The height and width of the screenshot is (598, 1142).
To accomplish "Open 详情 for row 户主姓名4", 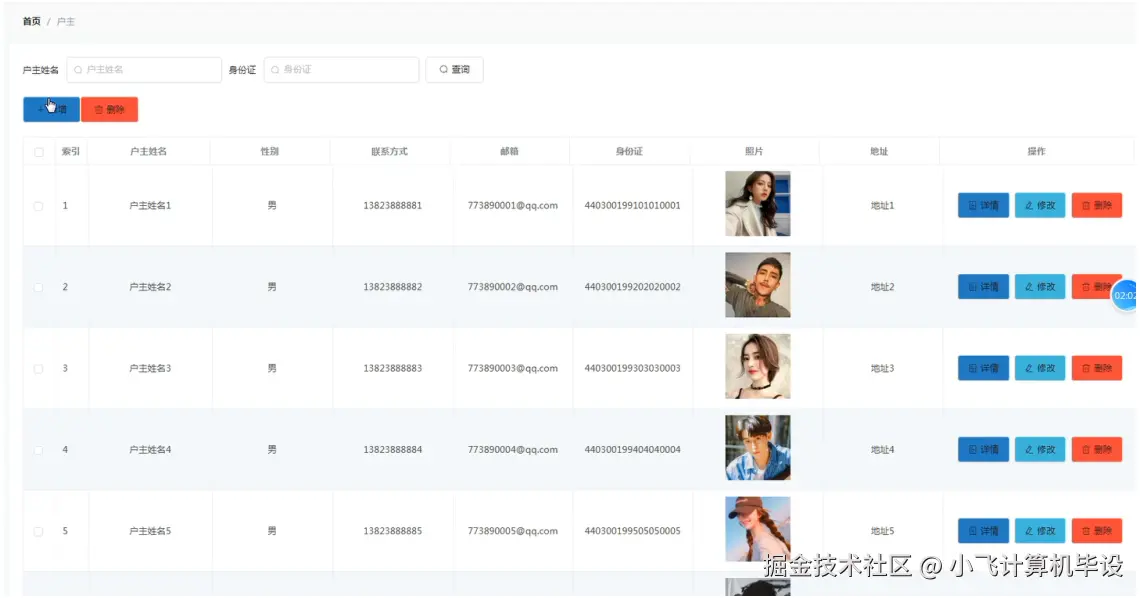I will click(x=983, y=449).
